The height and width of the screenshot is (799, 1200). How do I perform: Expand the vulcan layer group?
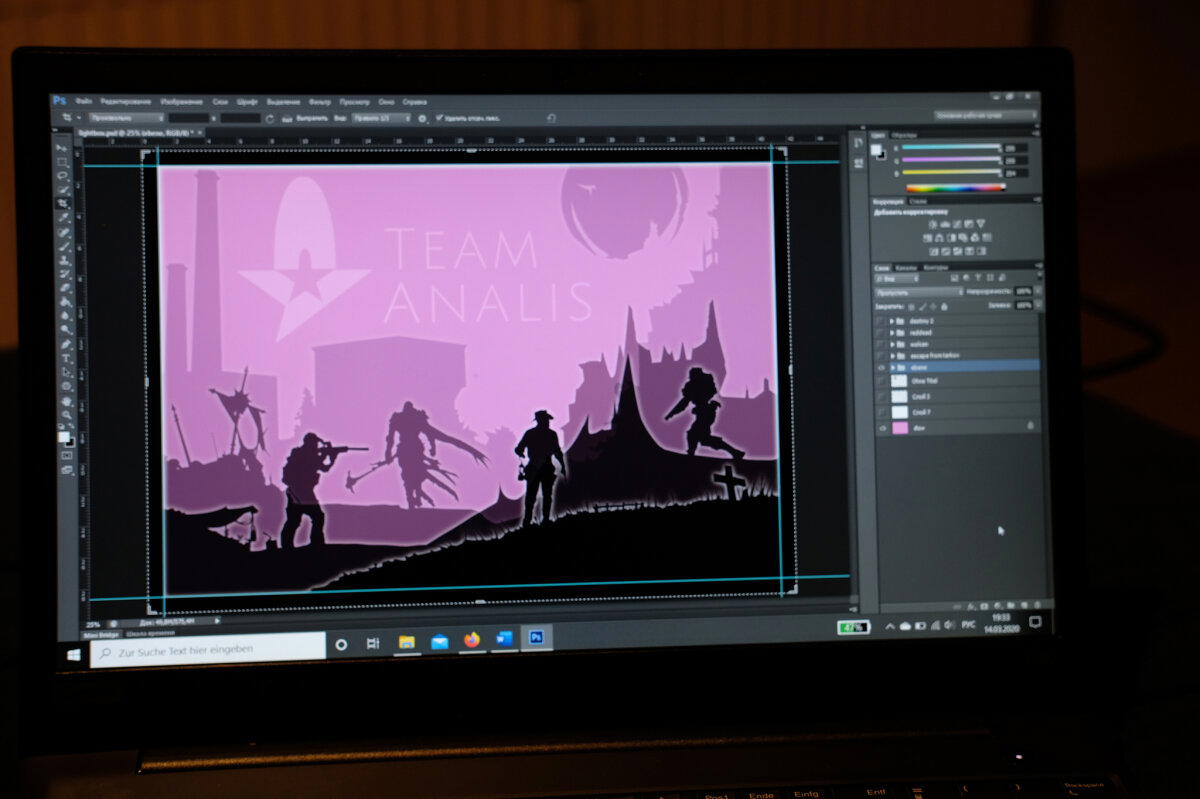891,344
